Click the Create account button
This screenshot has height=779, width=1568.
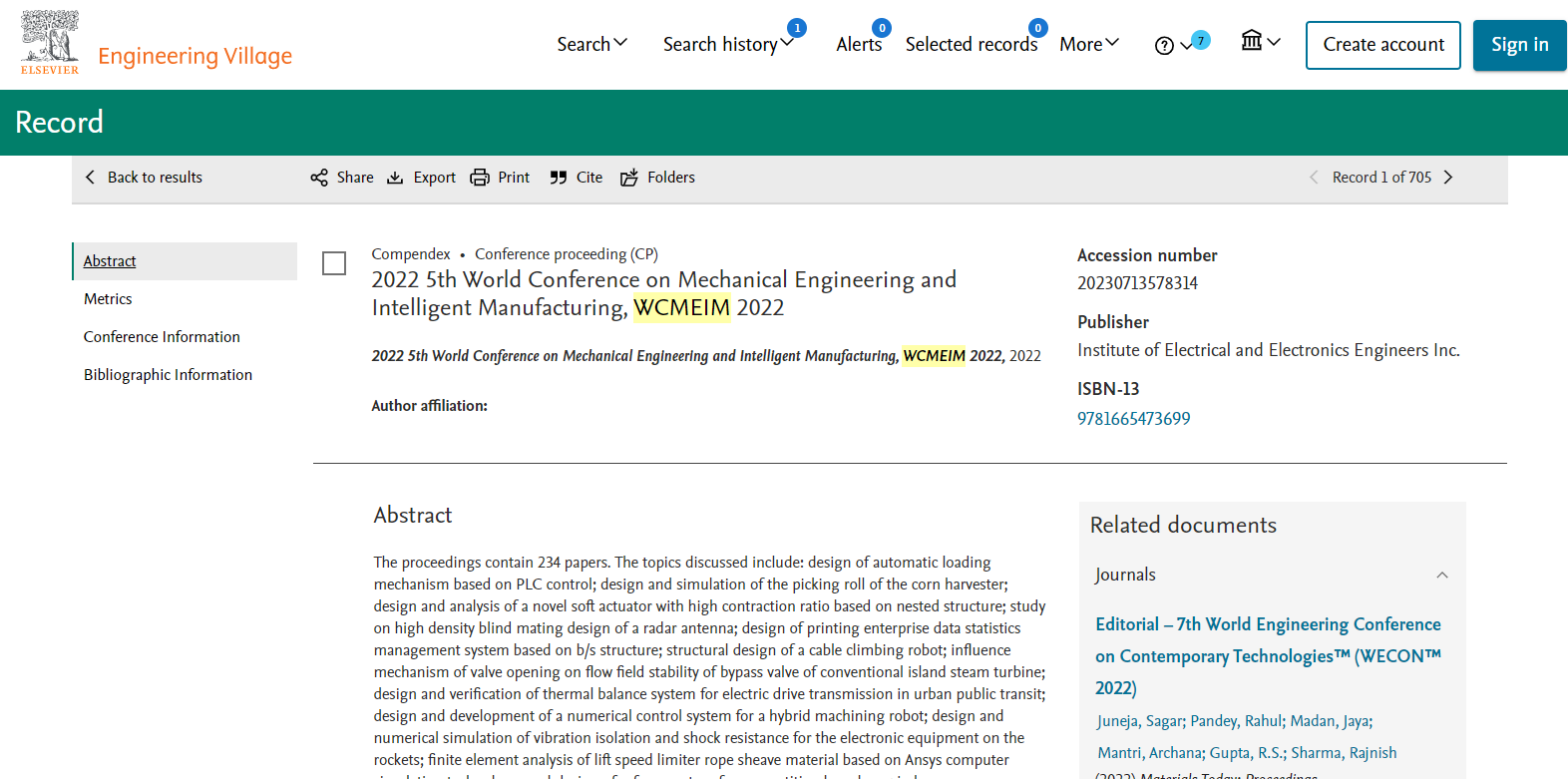[x=1383, y=45]
